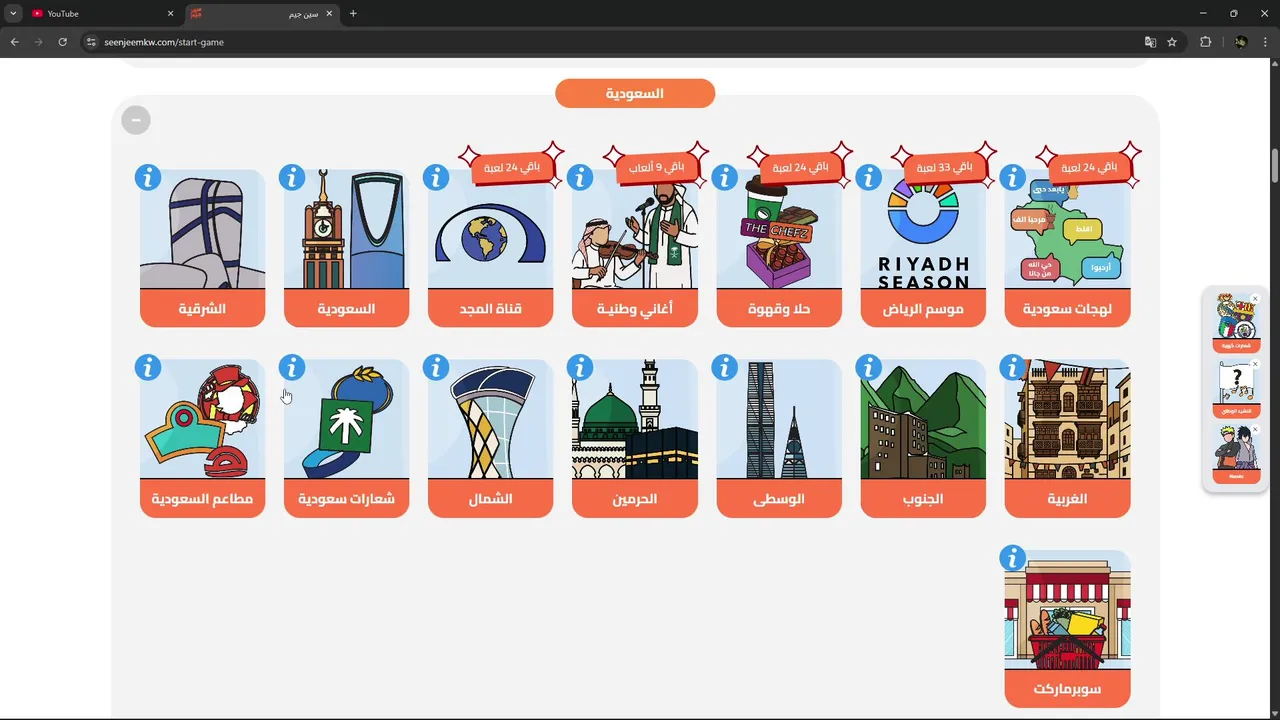This screenshot has height=720, width=1280.
Task: Open info for لهجات سعودية
Action: [x=1012, y=178]
